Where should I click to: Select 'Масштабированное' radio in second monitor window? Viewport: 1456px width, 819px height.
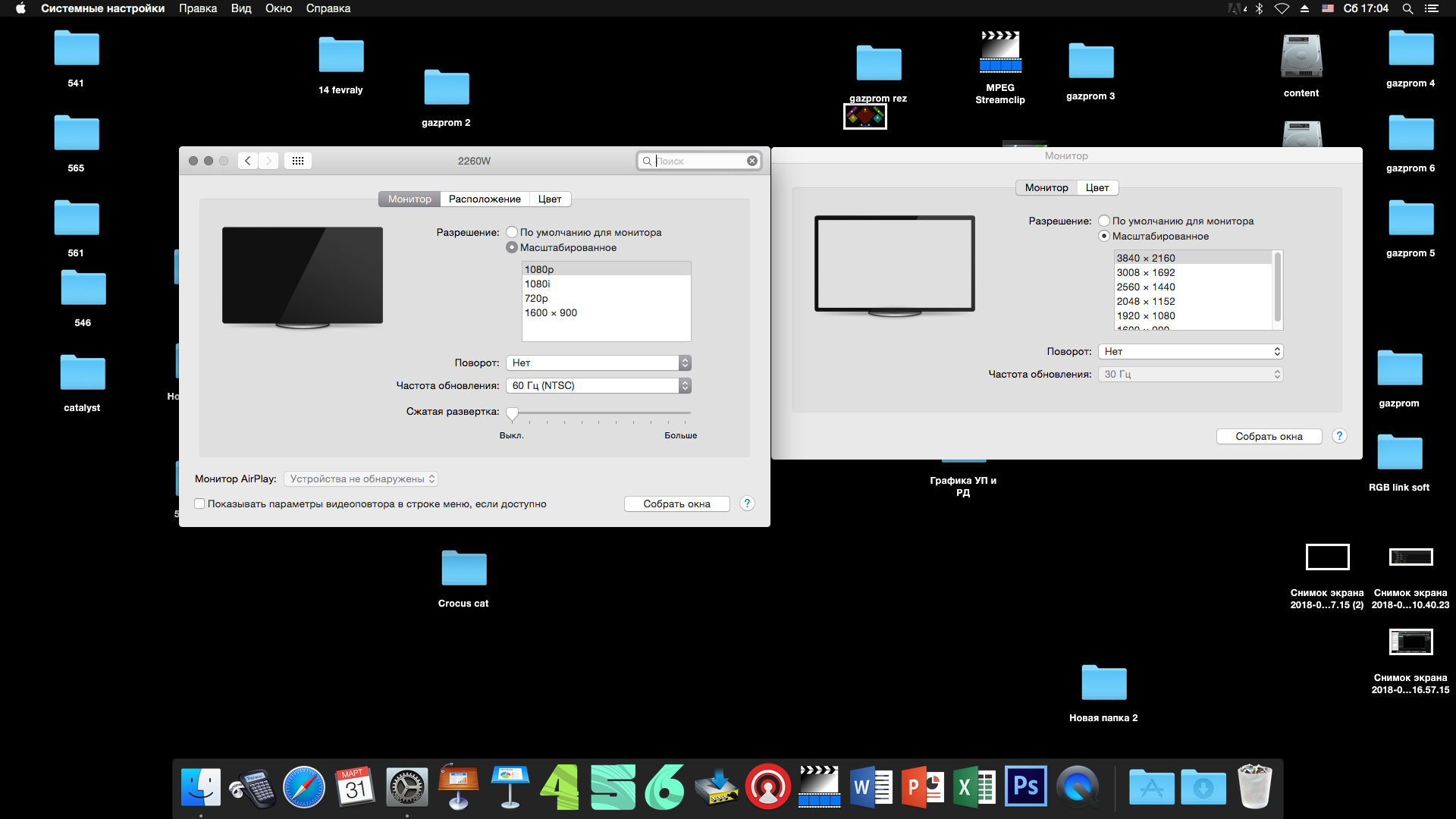tap(1104, 236)
